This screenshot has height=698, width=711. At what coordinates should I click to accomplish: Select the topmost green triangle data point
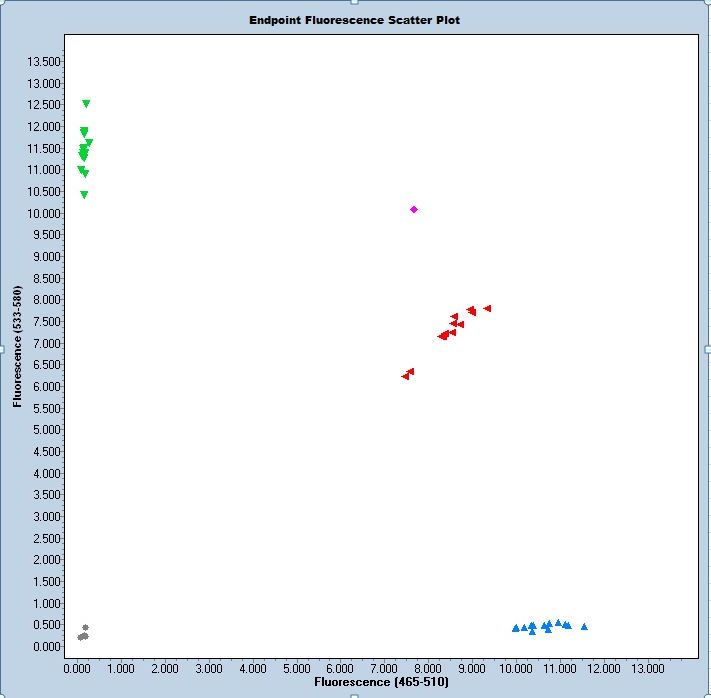[86, 104]
